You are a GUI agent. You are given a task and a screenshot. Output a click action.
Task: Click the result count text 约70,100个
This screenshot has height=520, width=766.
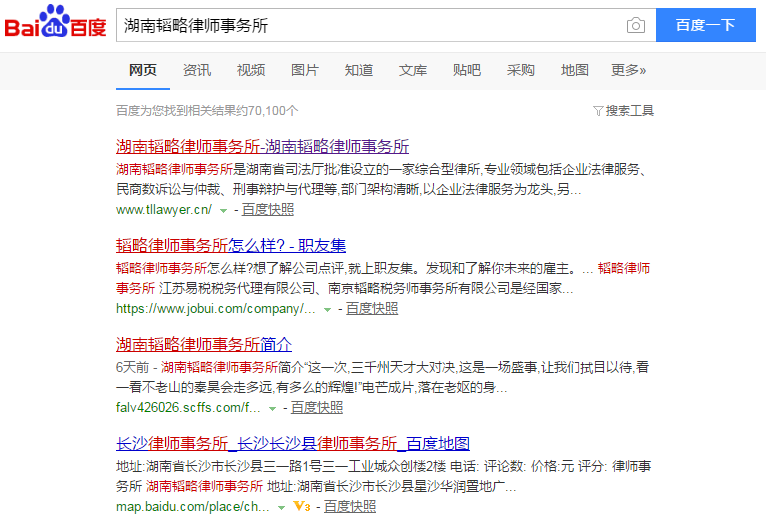coord(267,111)
